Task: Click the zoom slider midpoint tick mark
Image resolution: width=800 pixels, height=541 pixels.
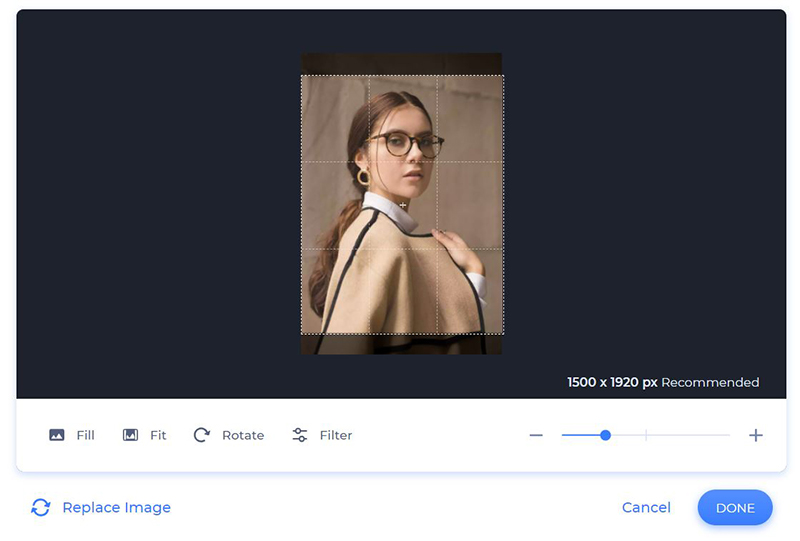Action: (646, 435)
